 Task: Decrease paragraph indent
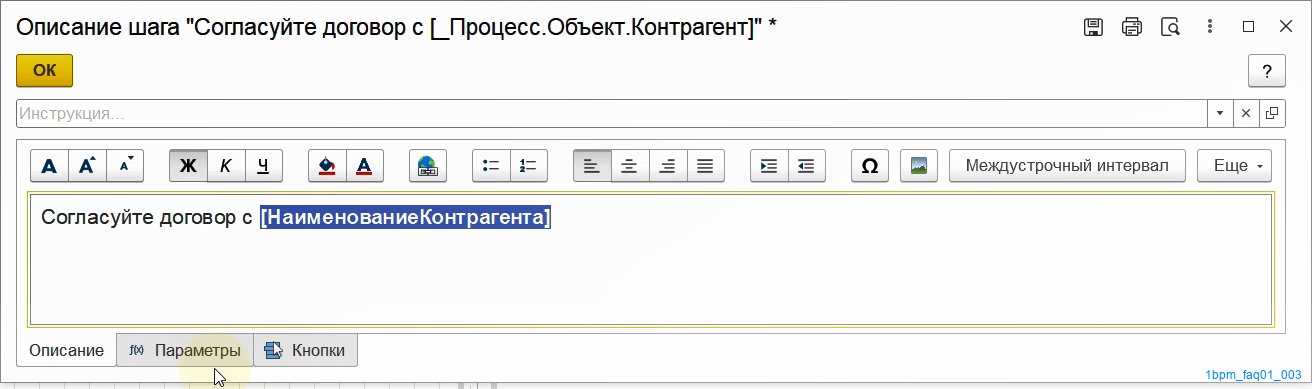click(x=807, y=166)
